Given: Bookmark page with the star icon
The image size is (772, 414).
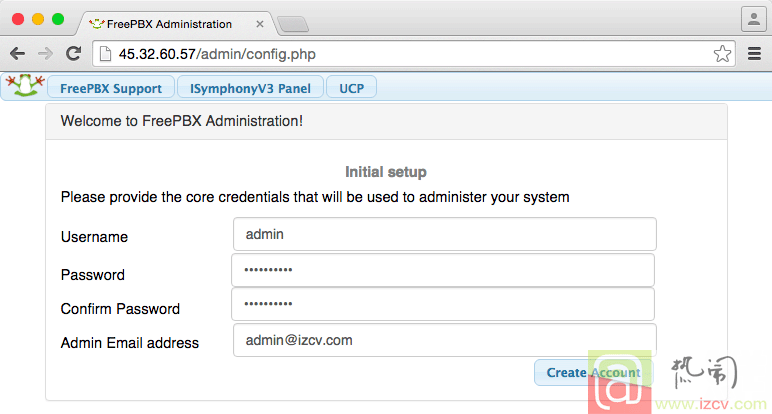Looking at the screenshot, I should coord(722,54).
